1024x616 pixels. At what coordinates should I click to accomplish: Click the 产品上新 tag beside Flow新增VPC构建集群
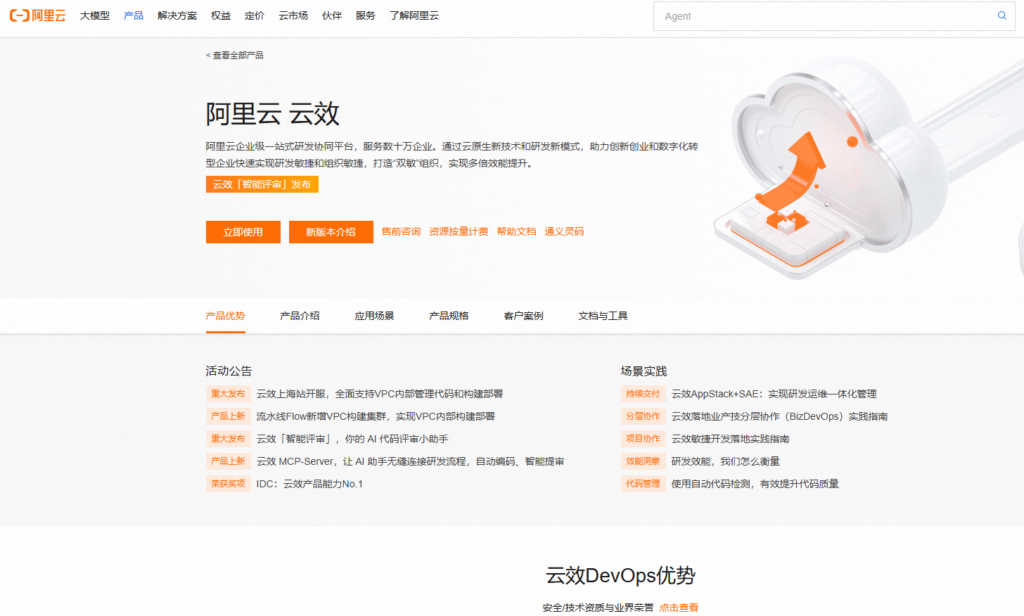pyautogui.click(x=228, y=416)
